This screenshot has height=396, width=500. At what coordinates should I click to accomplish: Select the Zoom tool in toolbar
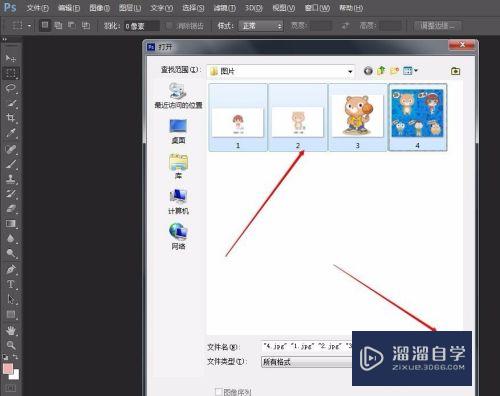pos(11,345)
